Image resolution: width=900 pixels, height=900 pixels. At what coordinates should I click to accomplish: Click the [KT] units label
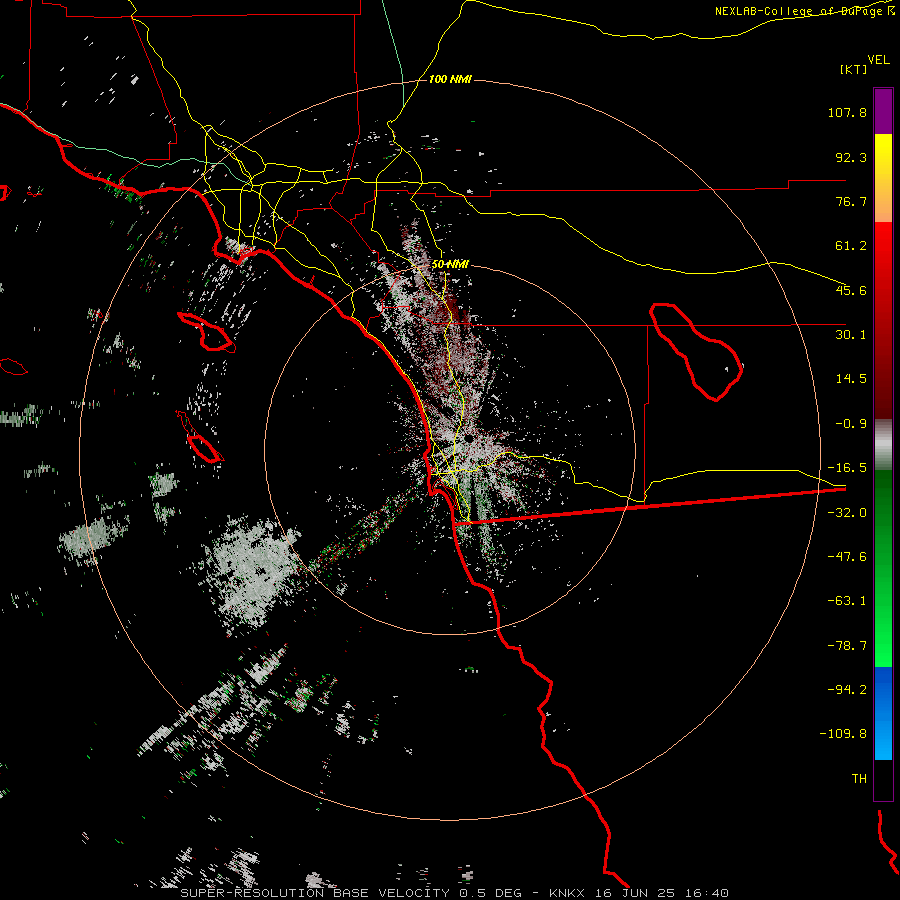tap(854, 69)
